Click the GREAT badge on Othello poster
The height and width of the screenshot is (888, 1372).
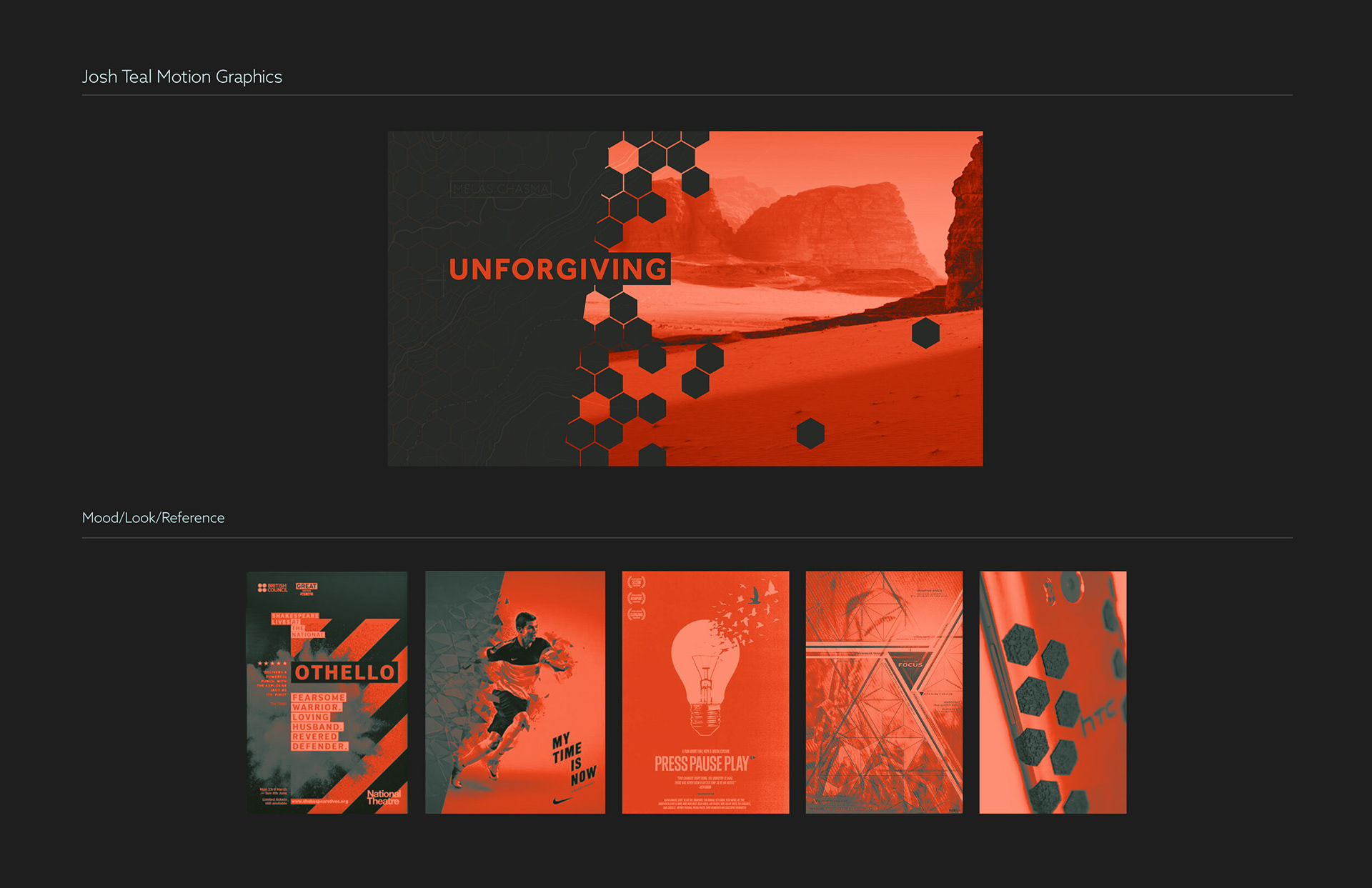tap(307, 587)
